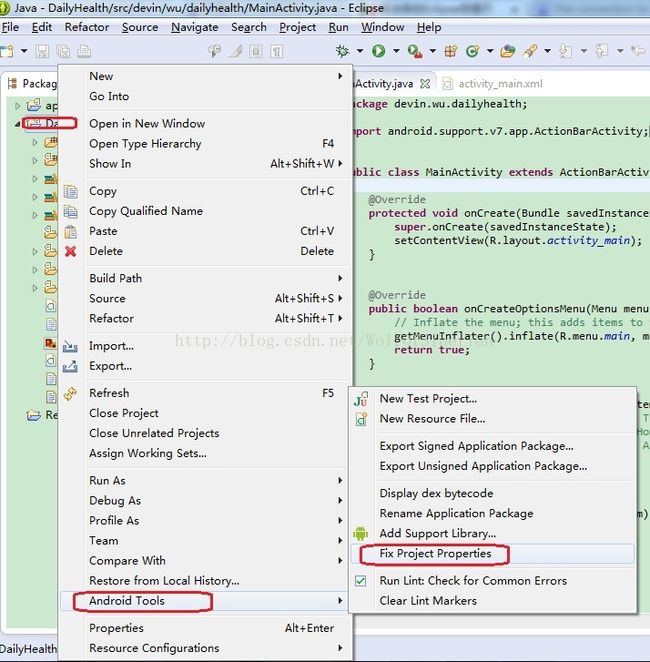Click the Debug bug icon in toolbar
The height and width of the screenshot is (662, 650).
pyautogui.click(x=342, y=51)
